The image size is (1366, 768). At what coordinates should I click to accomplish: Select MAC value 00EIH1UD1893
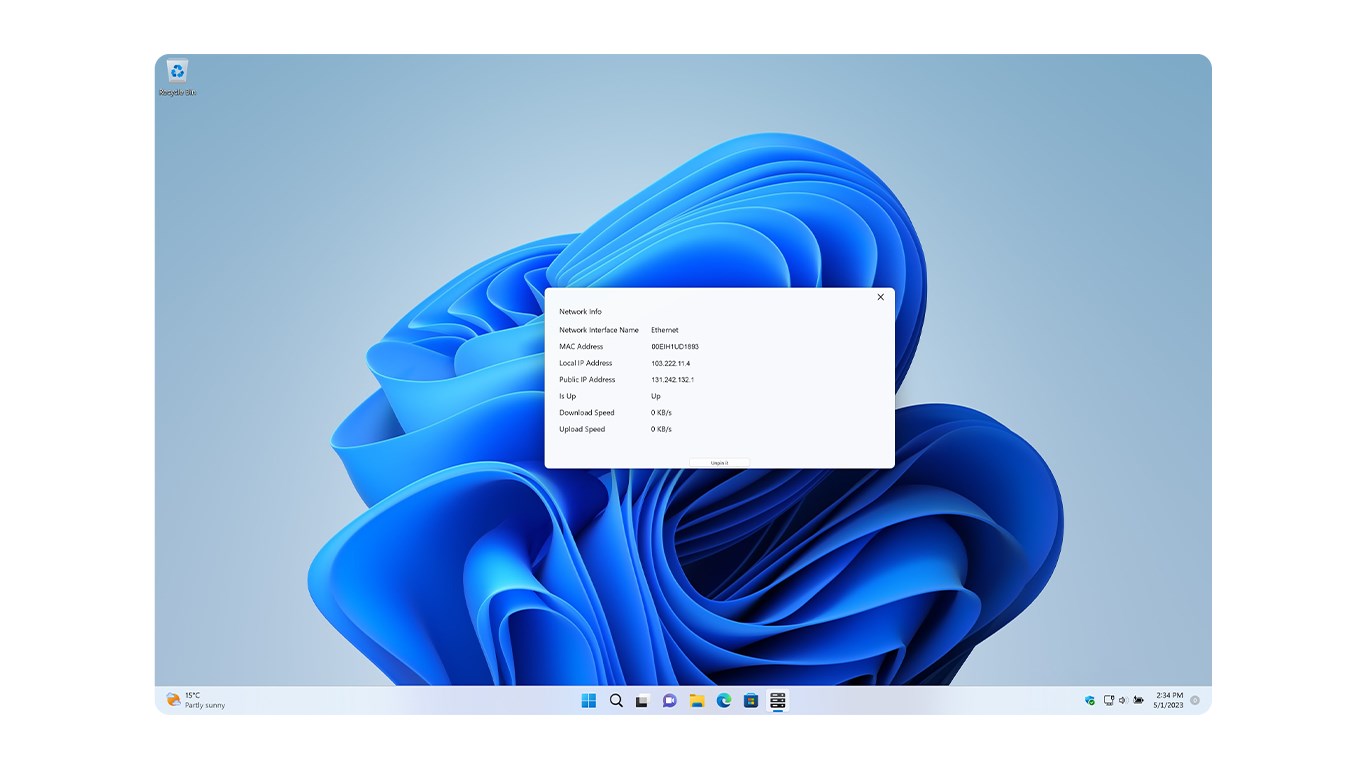click(675, 347)
